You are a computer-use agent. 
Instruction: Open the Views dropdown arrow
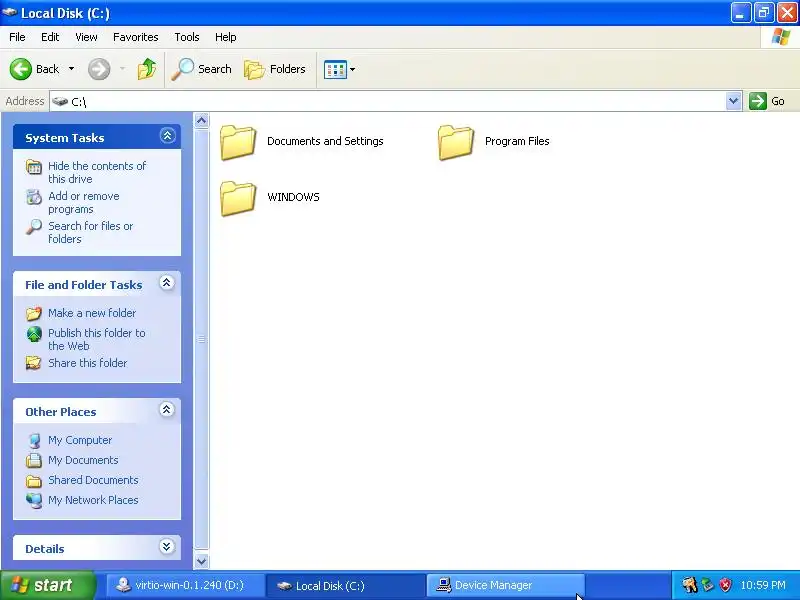pos(353,69)
